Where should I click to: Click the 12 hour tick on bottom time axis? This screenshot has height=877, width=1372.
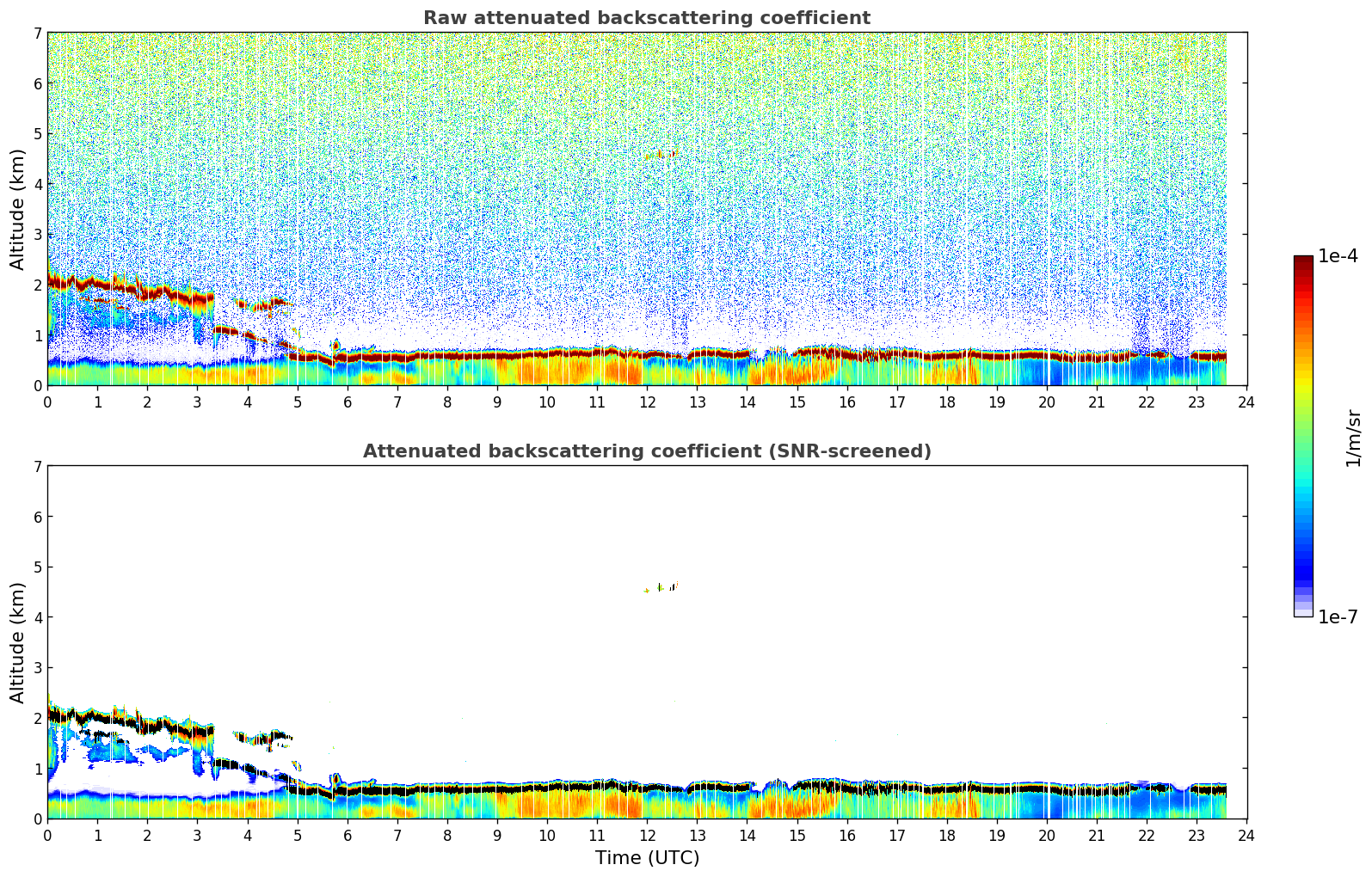point(647,836)
